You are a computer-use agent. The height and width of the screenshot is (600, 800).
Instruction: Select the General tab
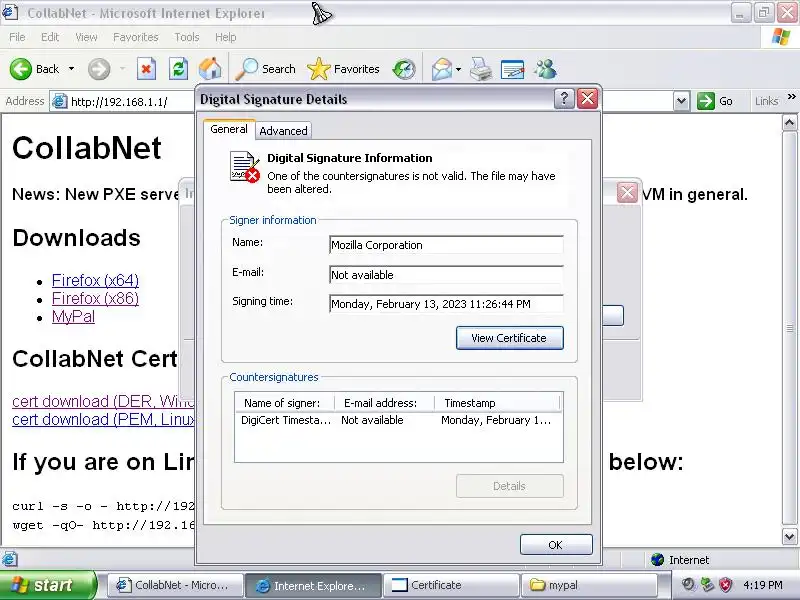coord(229,129)
